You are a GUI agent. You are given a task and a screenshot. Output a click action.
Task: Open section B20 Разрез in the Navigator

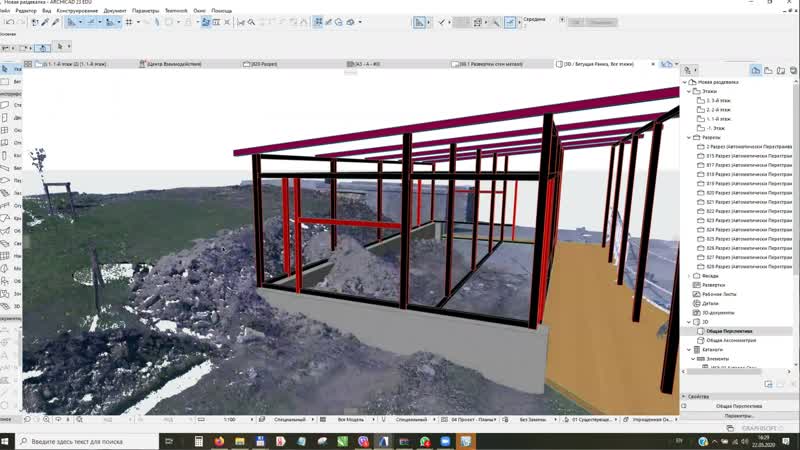pos(740,193)
